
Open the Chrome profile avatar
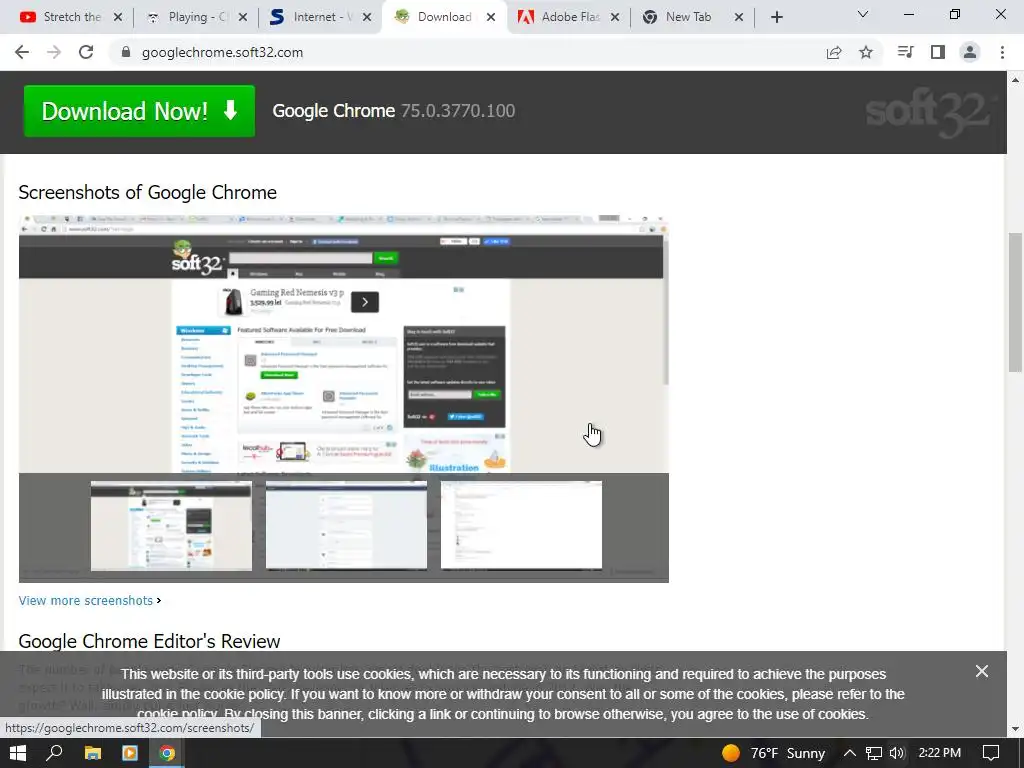pos(970,52)
